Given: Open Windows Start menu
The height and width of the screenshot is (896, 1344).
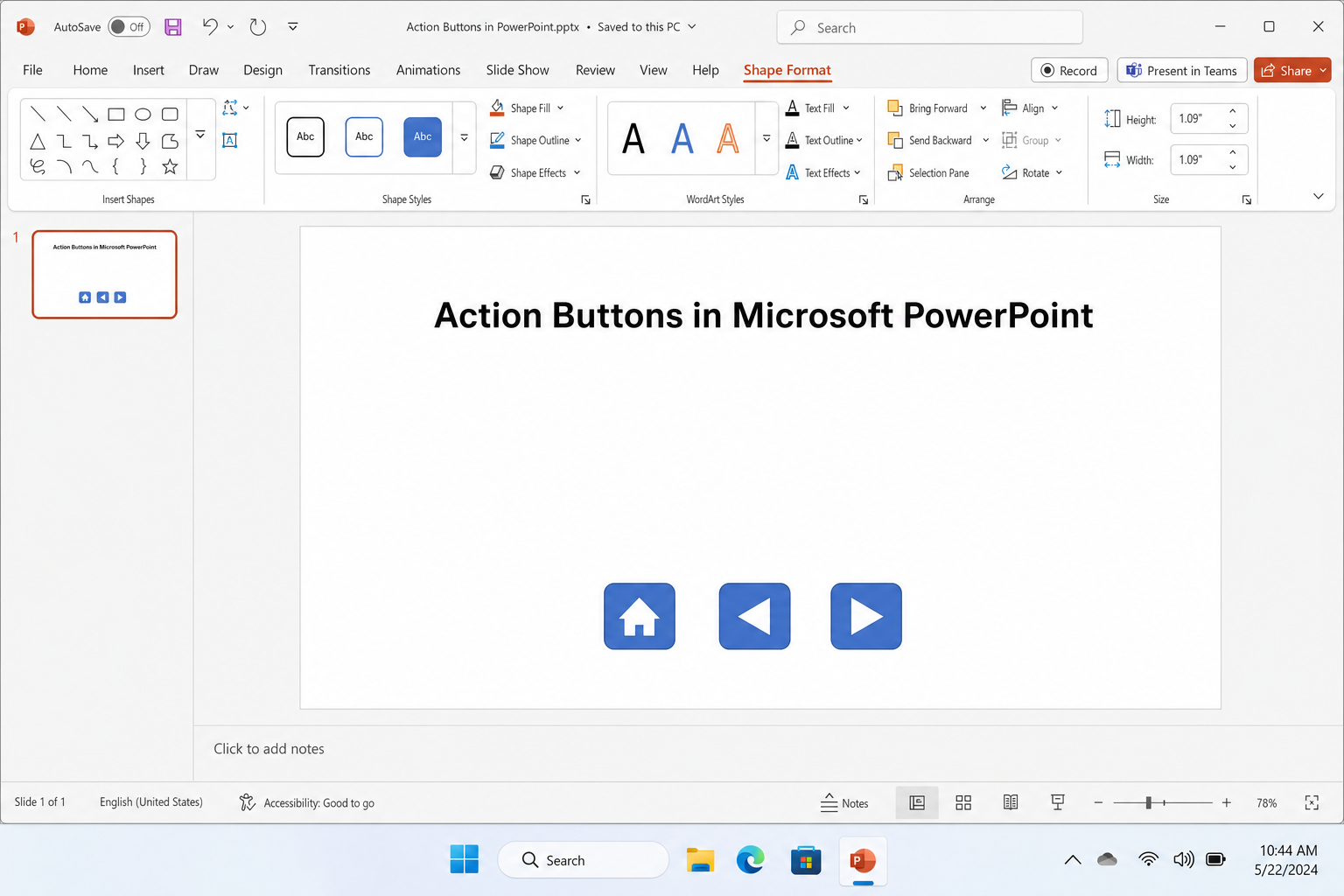Looking at the screenshot, I should (x=464, y=860).
